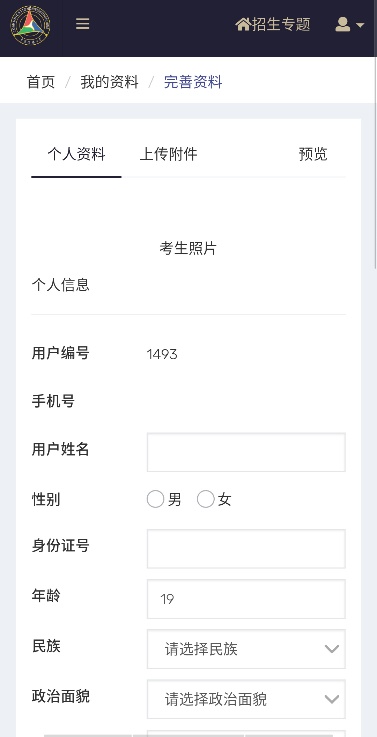
Task: Expand the caret next to user avatar
Action: (360, 25)
